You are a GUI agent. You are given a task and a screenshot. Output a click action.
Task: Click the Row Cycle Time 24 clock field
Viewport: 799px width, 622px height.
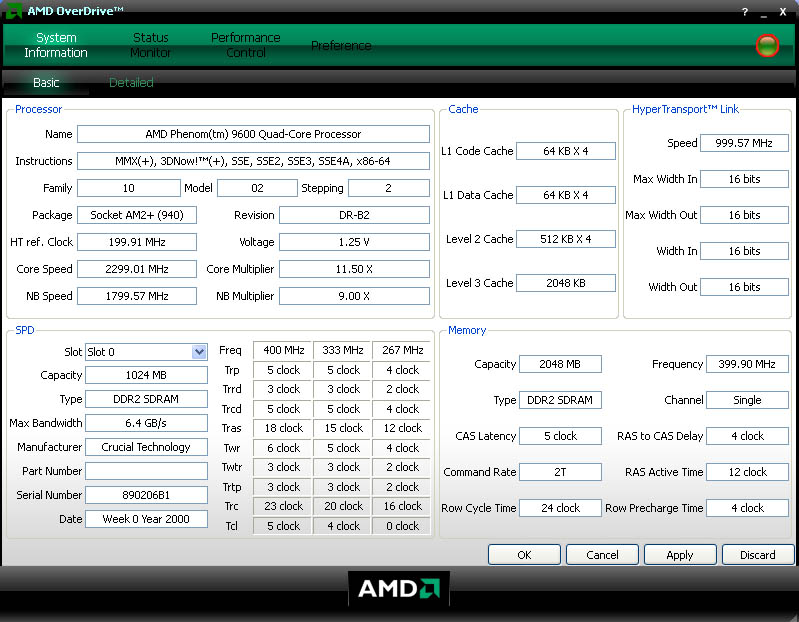pyautogui.click(x=560, y=508)
